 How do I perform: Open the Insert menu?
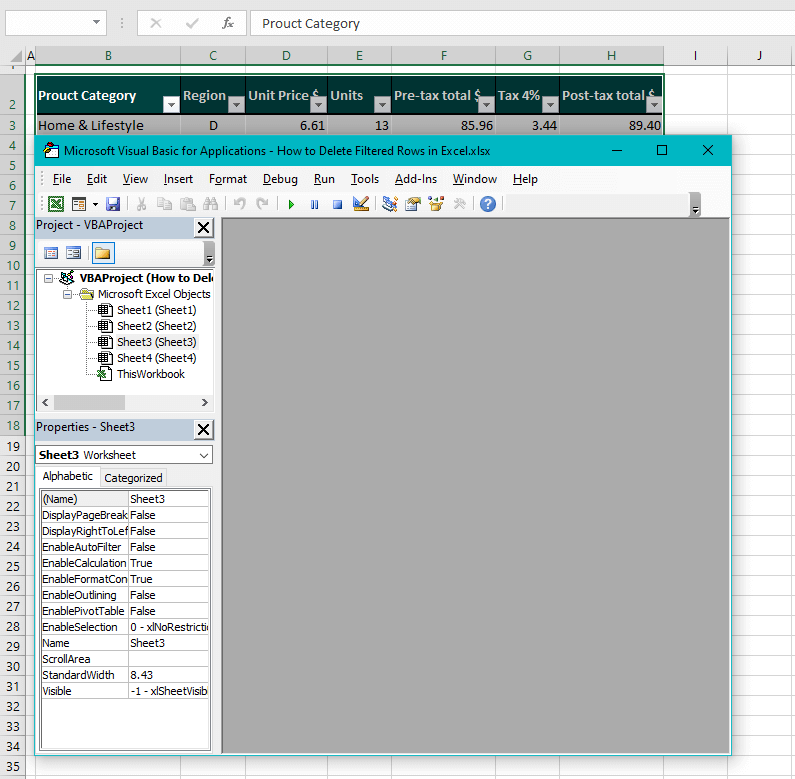178,179
